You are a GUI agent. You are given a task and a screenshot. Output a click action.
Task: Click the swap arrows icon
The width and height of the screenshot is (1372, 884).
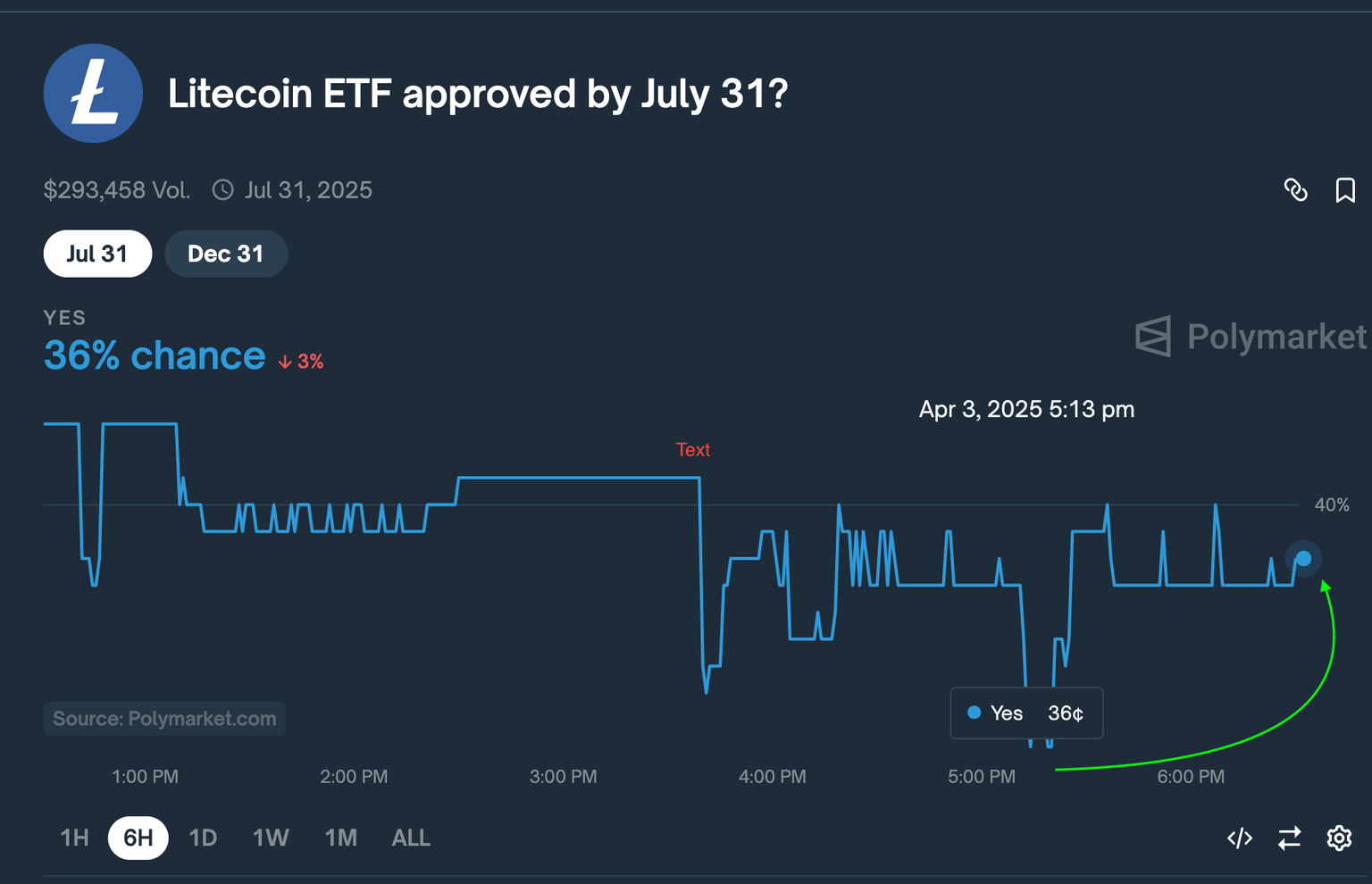click(x=1289, y=838)
